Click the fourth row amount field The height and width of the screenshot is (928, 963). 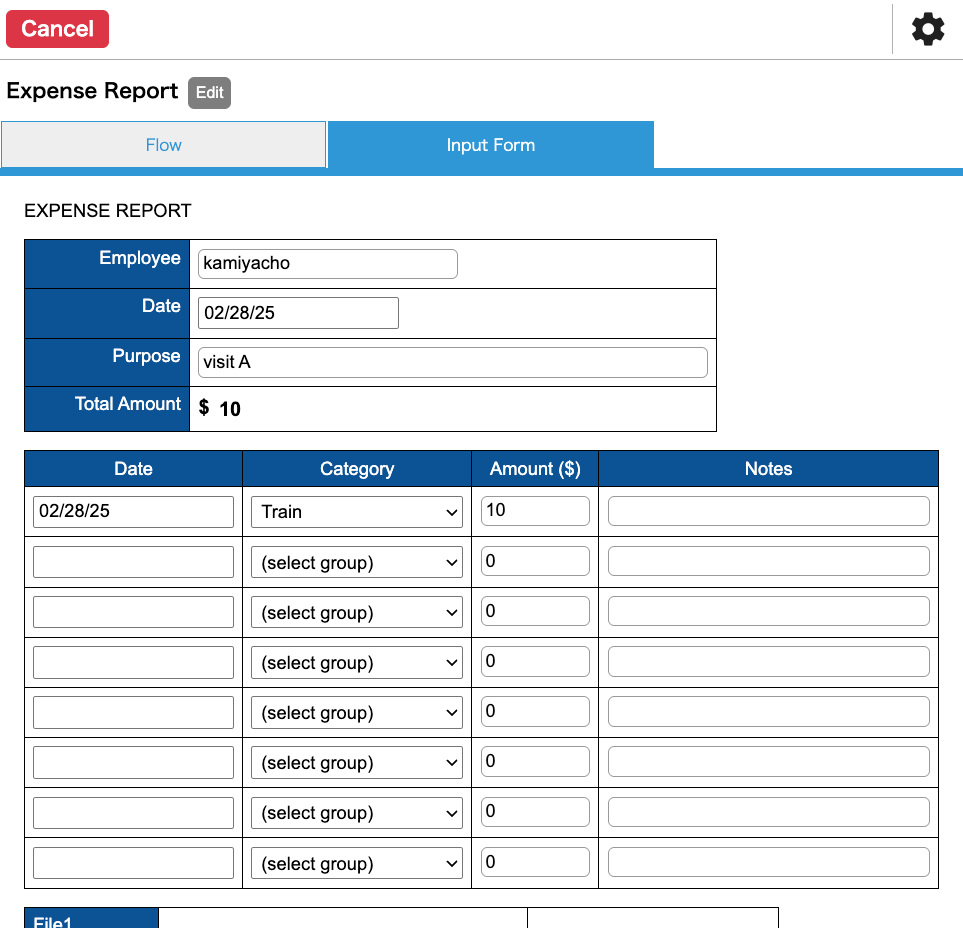[x=535, y=661]
